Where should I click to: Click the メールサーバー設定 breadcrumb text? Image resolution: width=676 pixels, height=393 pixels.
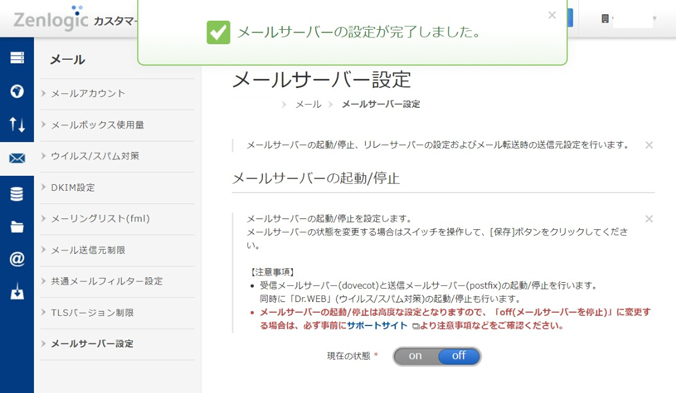(381, 104)
